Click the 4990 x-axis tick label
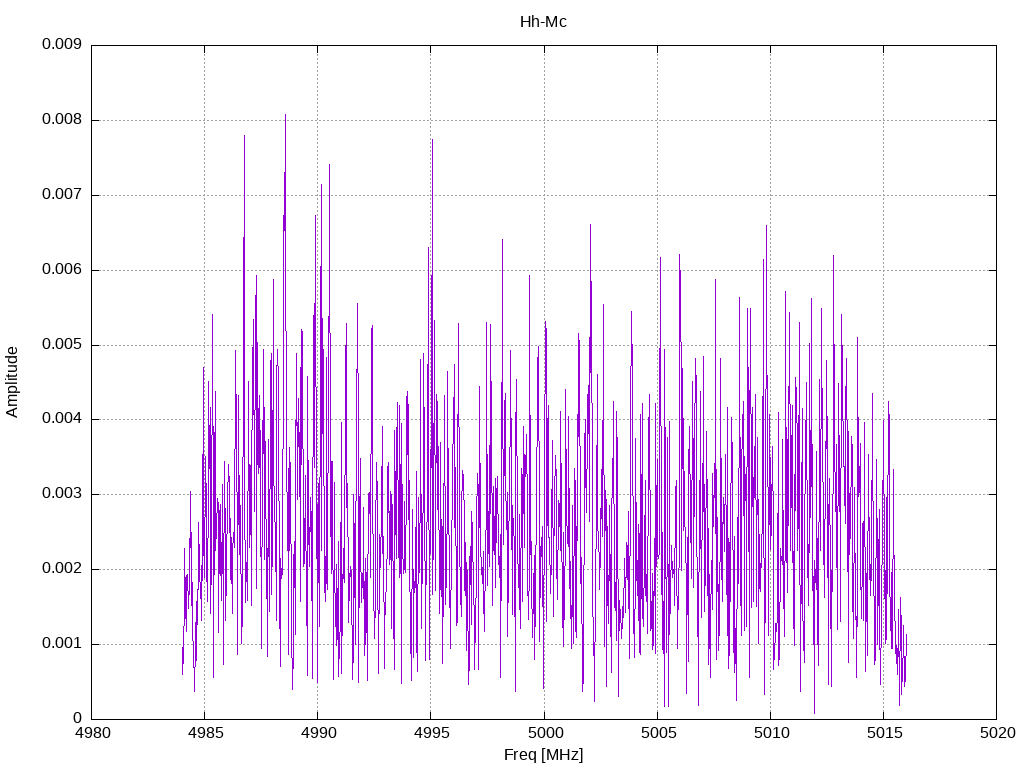This screenshot has width=1024, height=768. (318, 733)
